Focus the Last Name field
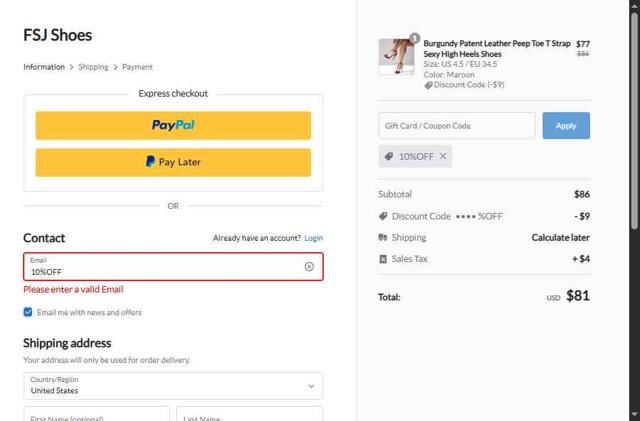The image size is (640, 421). point(249,414)
